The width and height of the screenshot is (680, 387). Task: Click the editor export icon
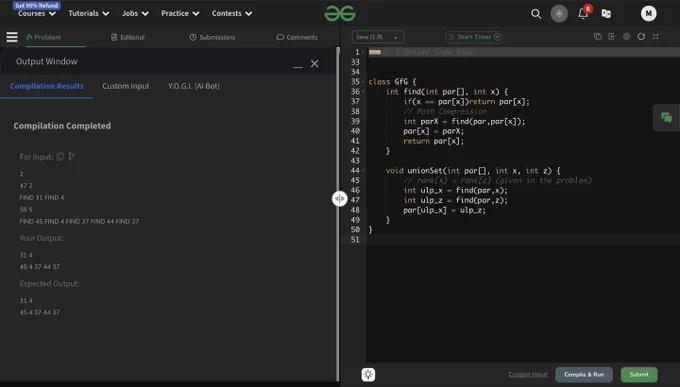[612, 37]
